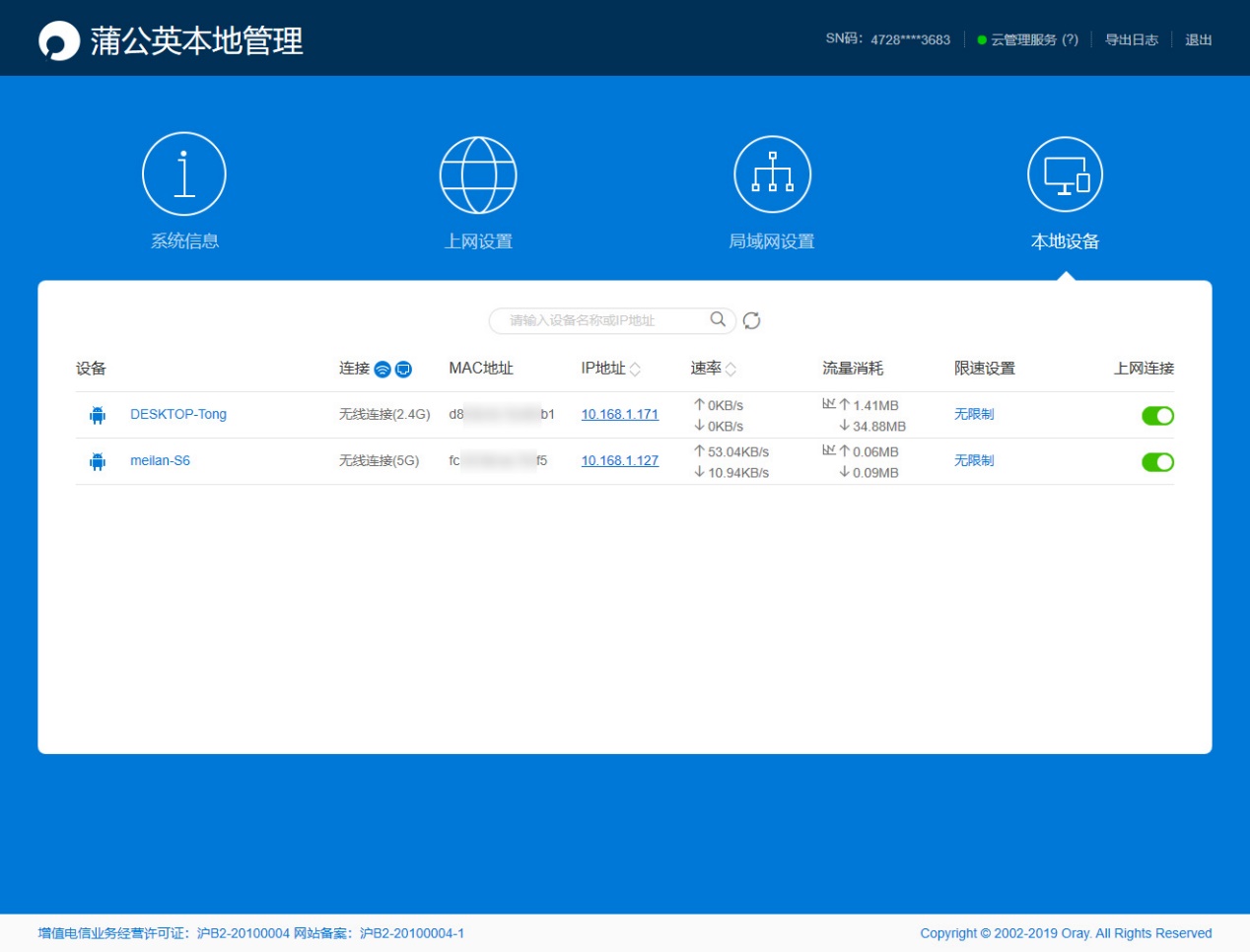The width and height of the screenshot is (1250, 952).
Task: Disable internet access for meilan-S6
Action: 1157,461
